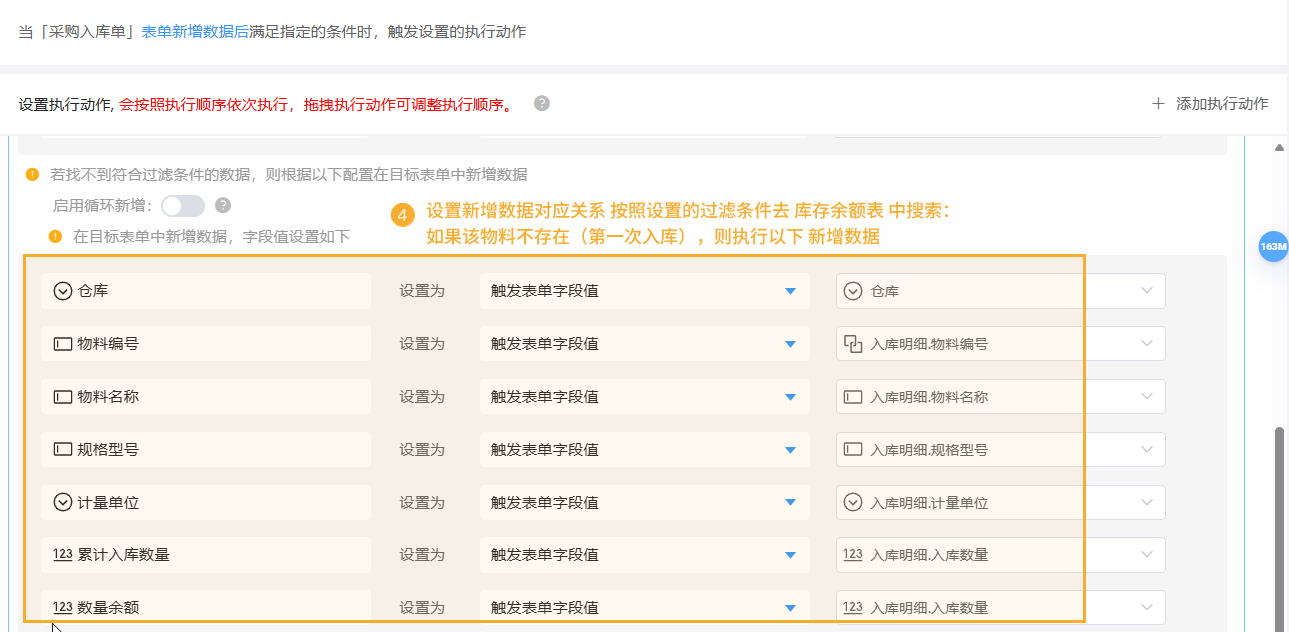Click the number type icon beside 累计入库数量
Screen dimensions: 1289x632
coord(62,554)
